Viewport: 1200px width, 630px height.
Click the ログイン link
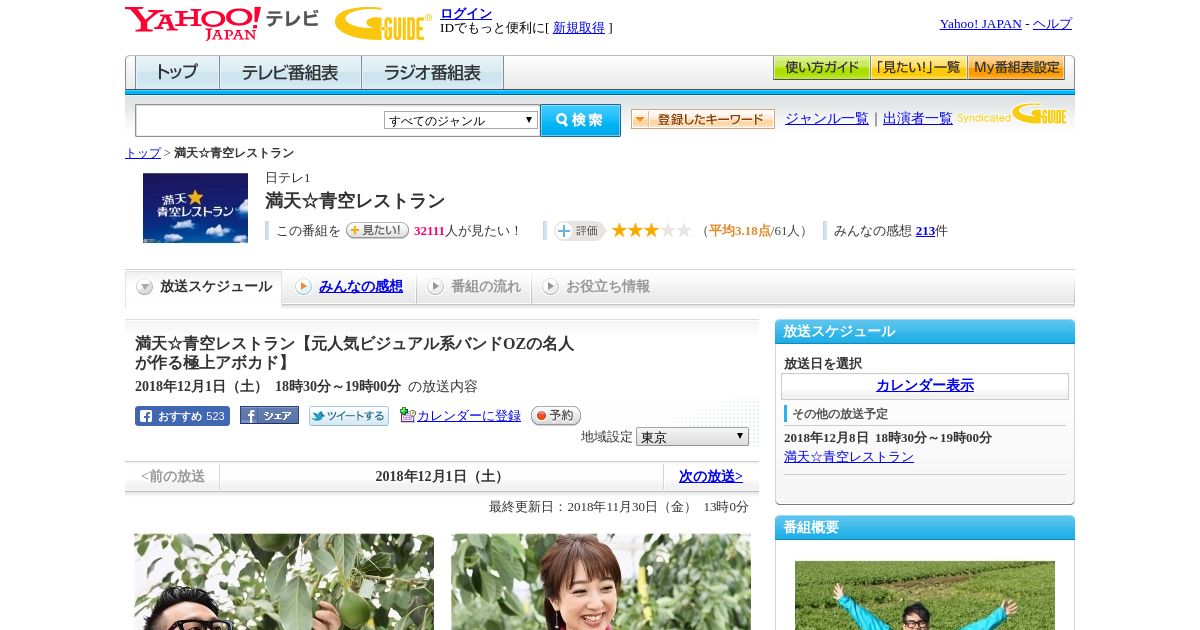pyautogui.click(x=466, y=13)
